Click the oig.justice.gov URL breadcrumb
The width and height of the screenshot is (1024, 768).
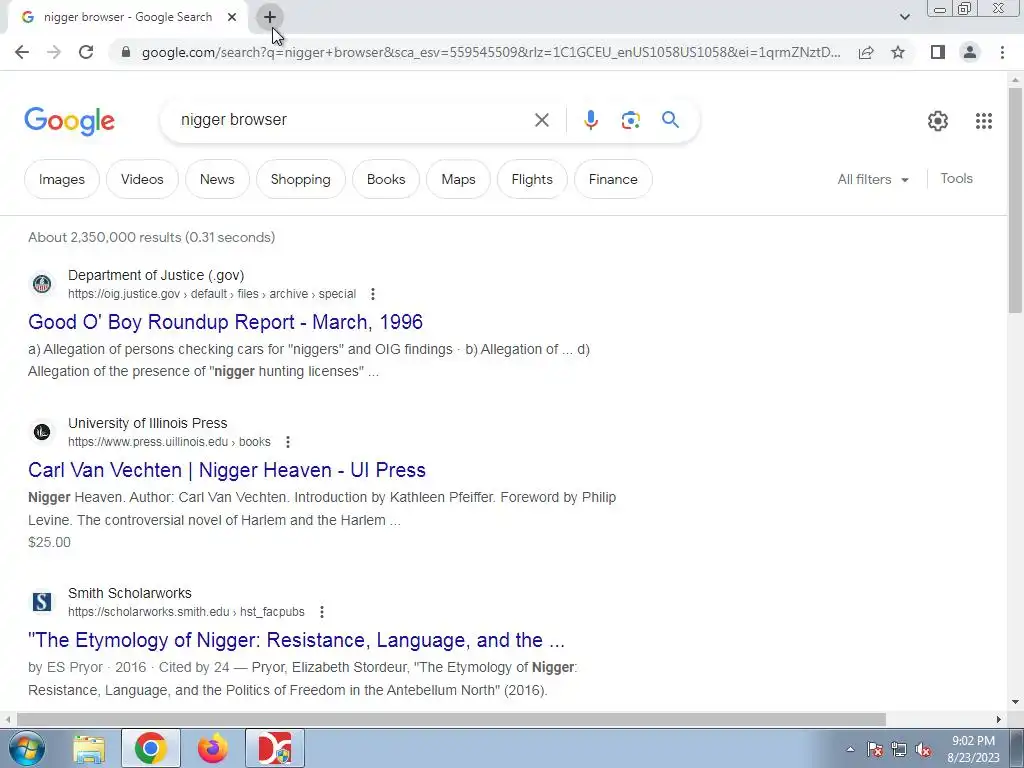pos(212,294)
